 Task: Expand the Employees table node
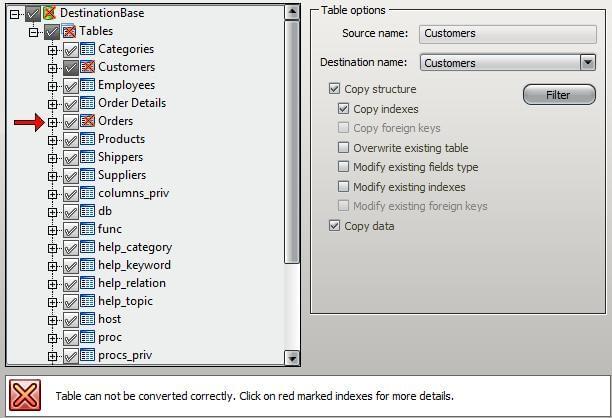(52, 86)
